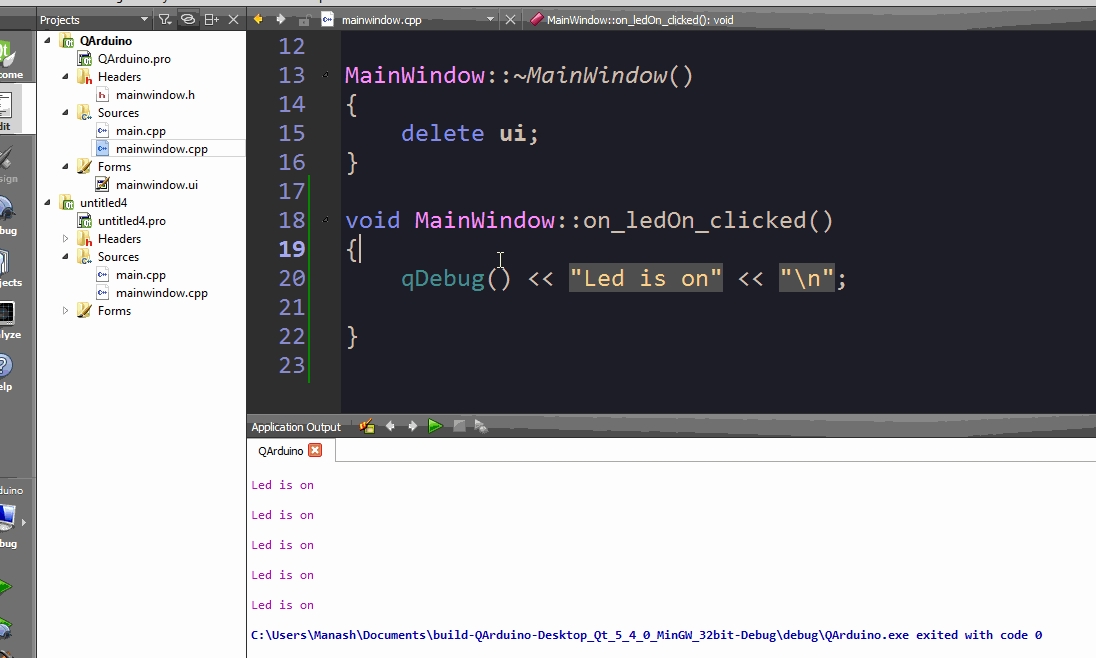Expand the untitled4 Forms folder
The width and height of the screenshot is (1096, 658).
coord(65,310)
